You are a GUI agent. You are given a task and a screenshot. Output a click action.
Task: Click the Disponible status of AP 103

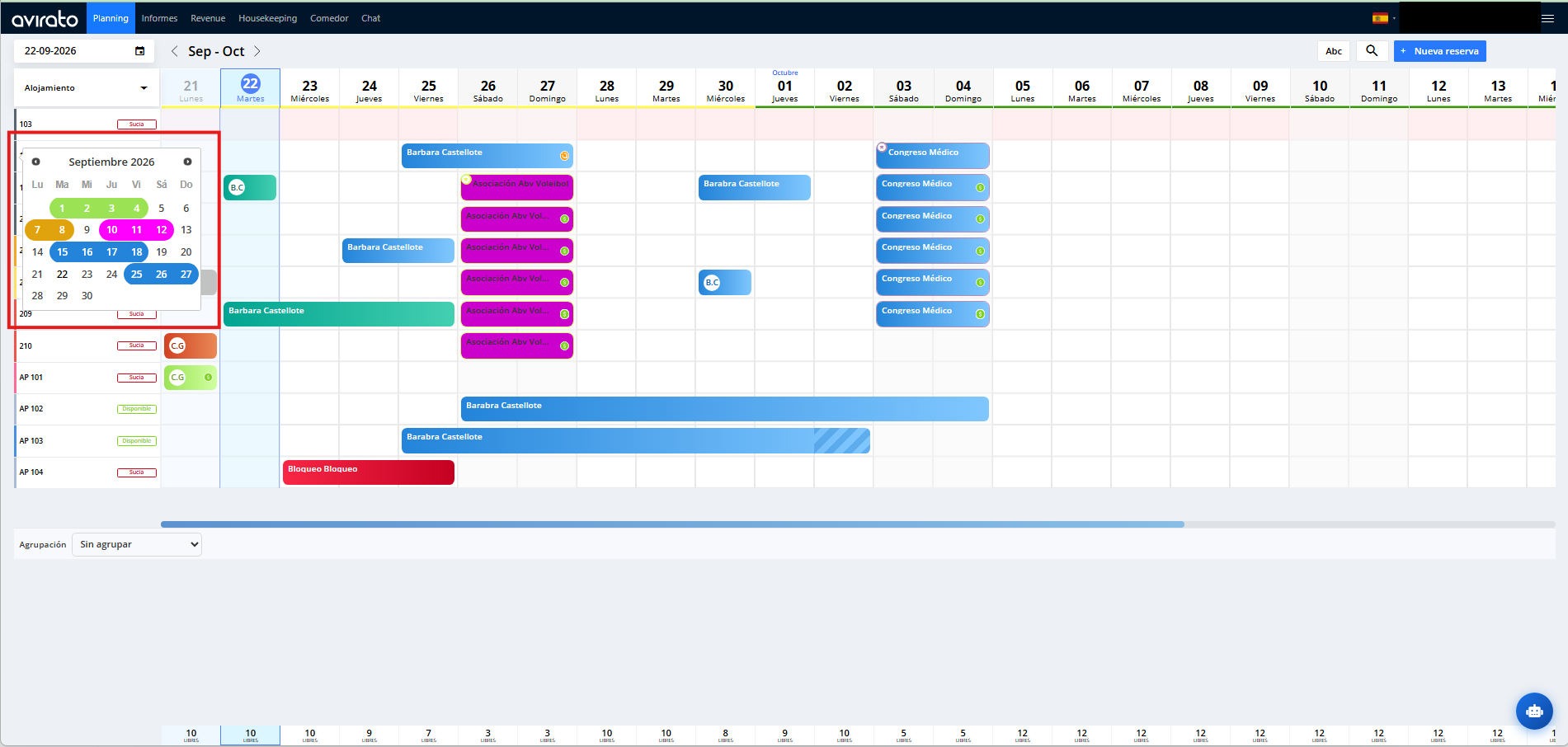(x=136, y=441)
